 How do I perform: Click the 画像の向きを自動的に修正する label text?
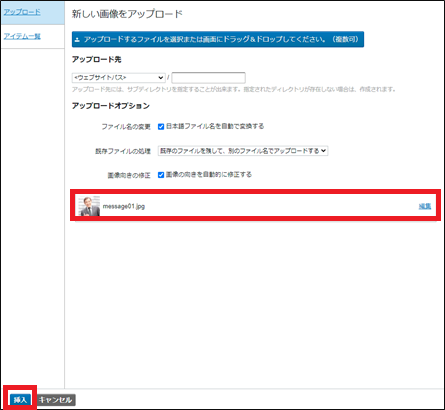point(209,175)
